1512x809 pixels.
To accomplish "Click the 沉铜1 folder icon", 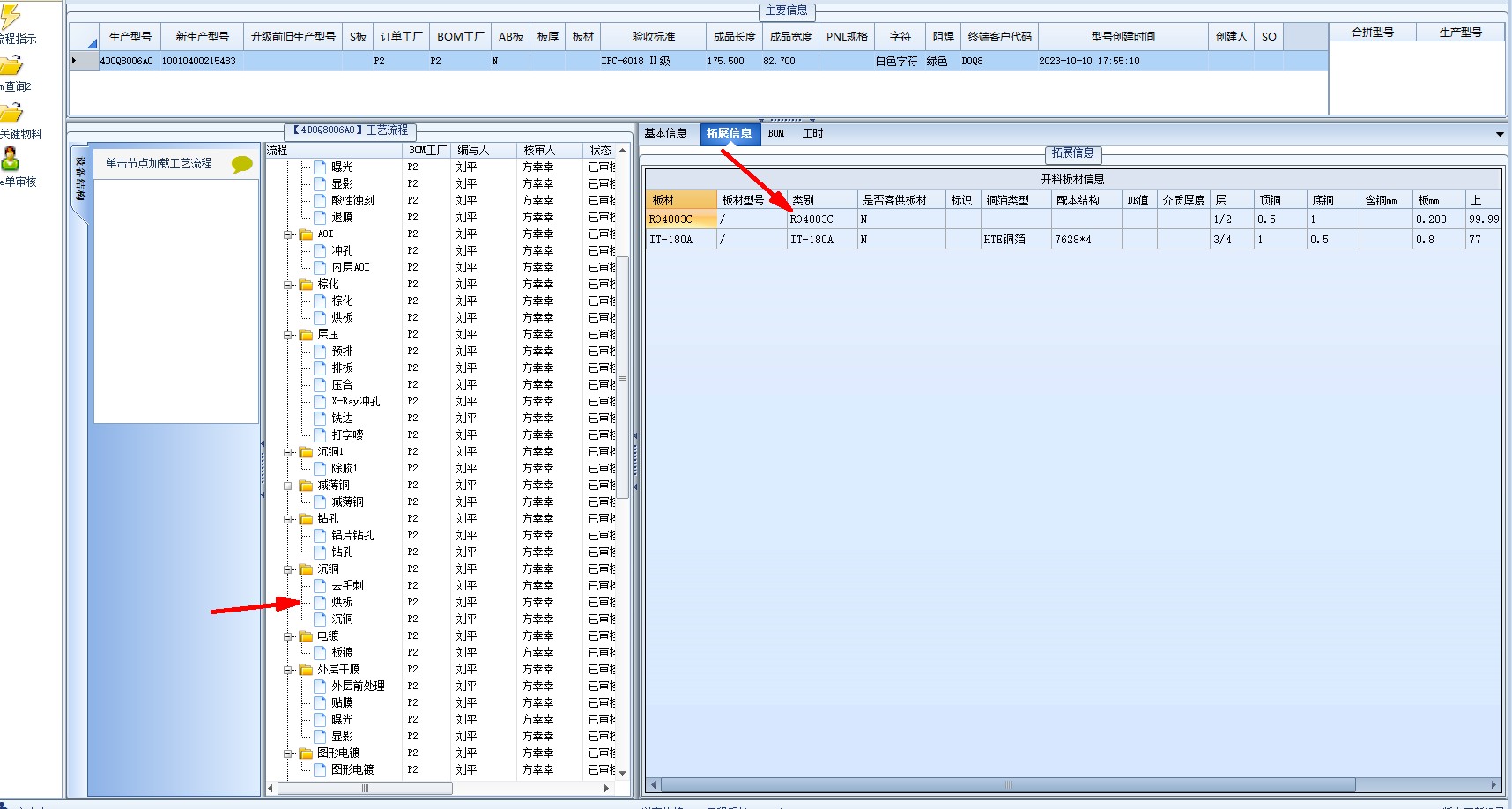I will [x=306, y=452].
